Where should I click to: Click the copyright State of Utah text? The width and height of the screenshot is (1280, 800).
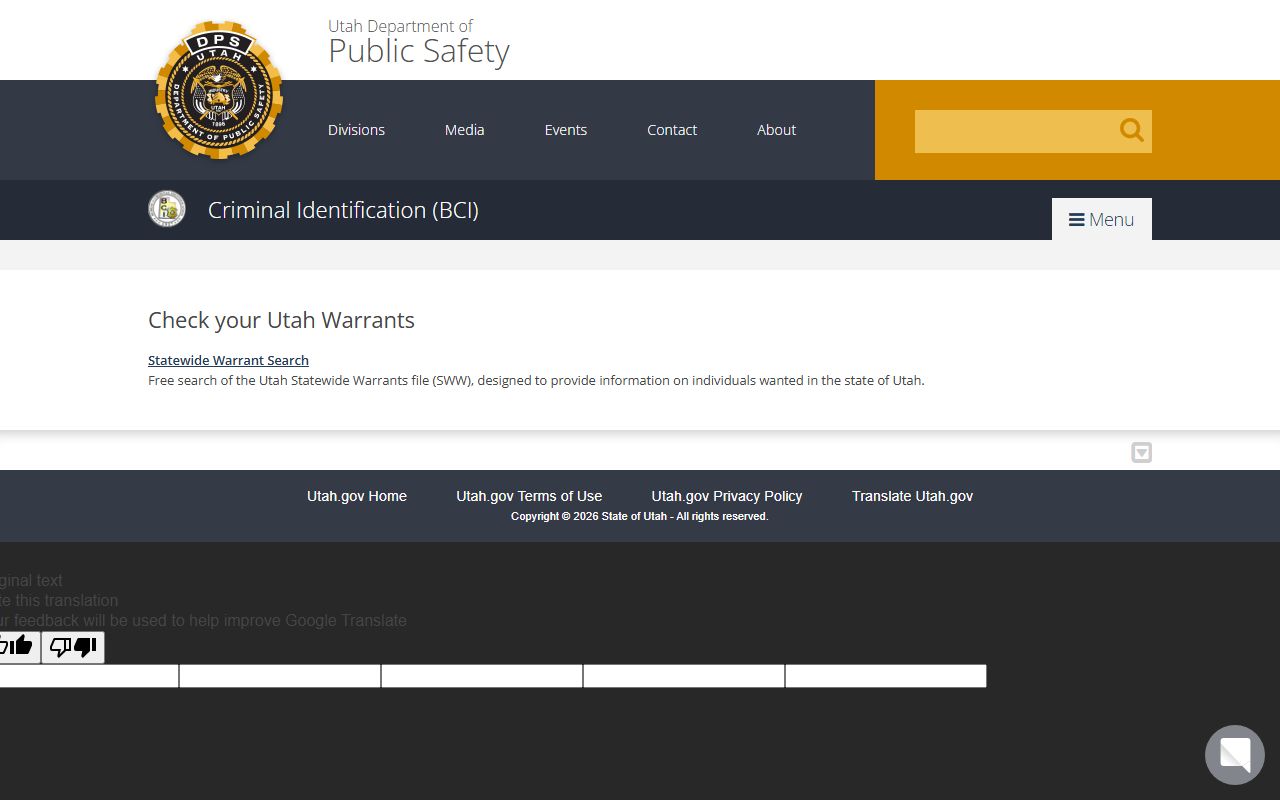click(x=640, y=516)
